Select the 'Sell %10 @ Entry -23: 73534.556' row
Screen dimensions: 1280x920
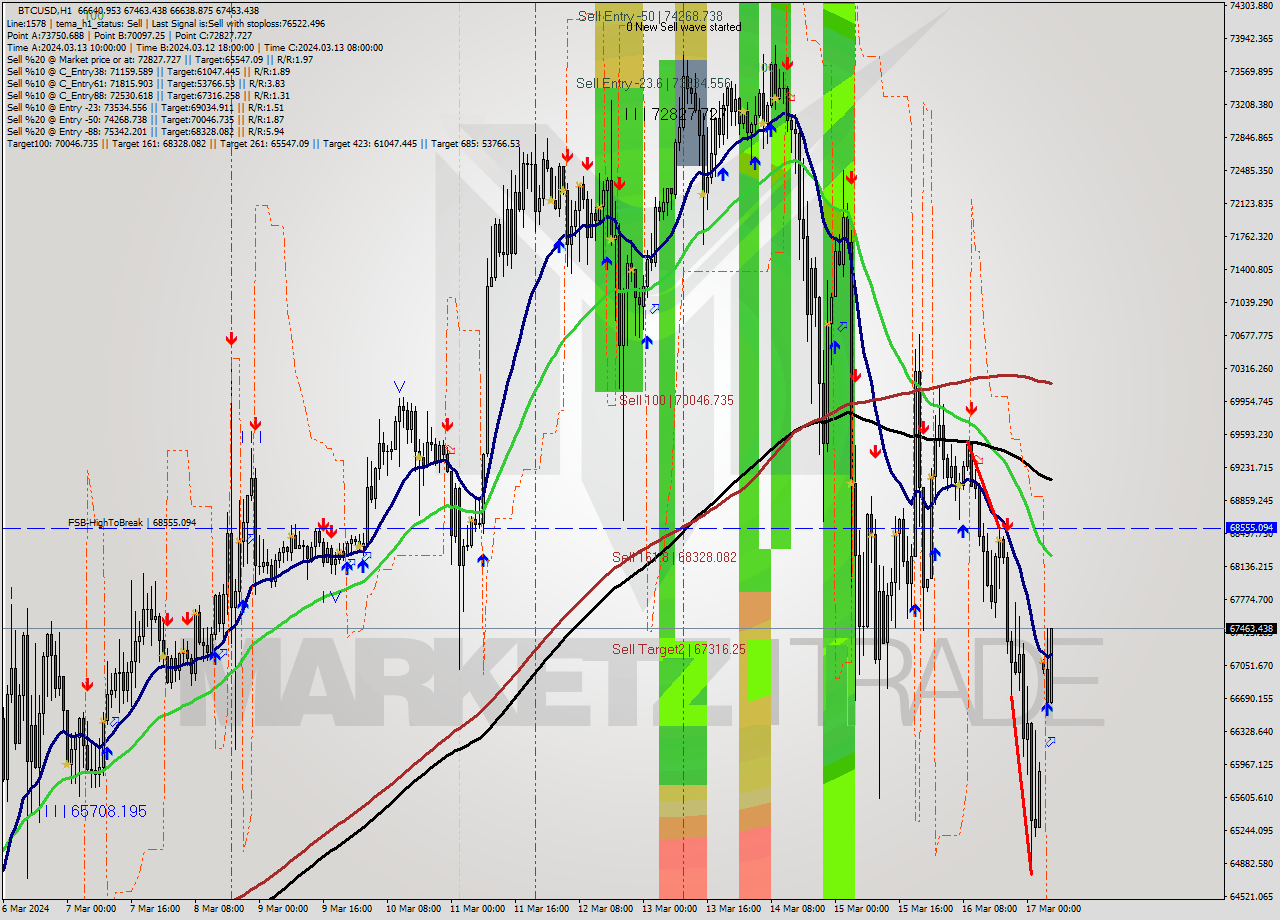[145, 107]
